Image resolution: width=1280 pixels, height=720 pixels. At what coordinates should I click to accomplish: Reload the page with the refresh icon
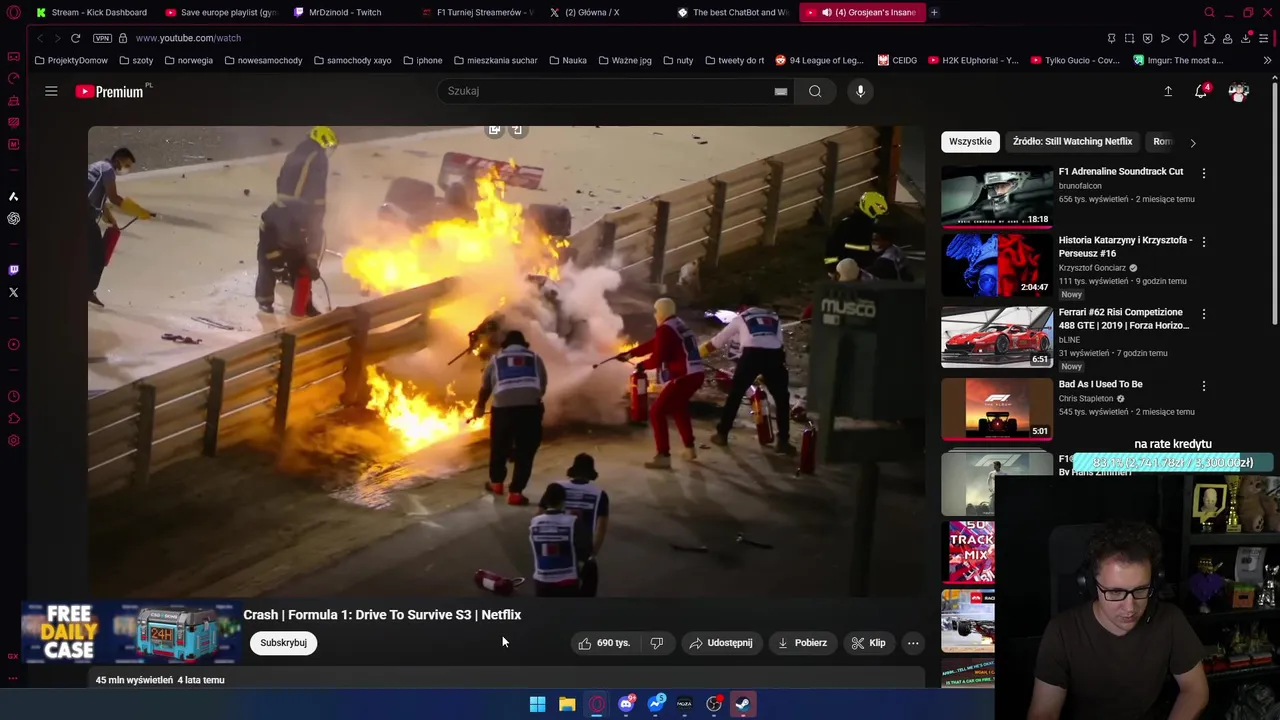coord(75,38)
